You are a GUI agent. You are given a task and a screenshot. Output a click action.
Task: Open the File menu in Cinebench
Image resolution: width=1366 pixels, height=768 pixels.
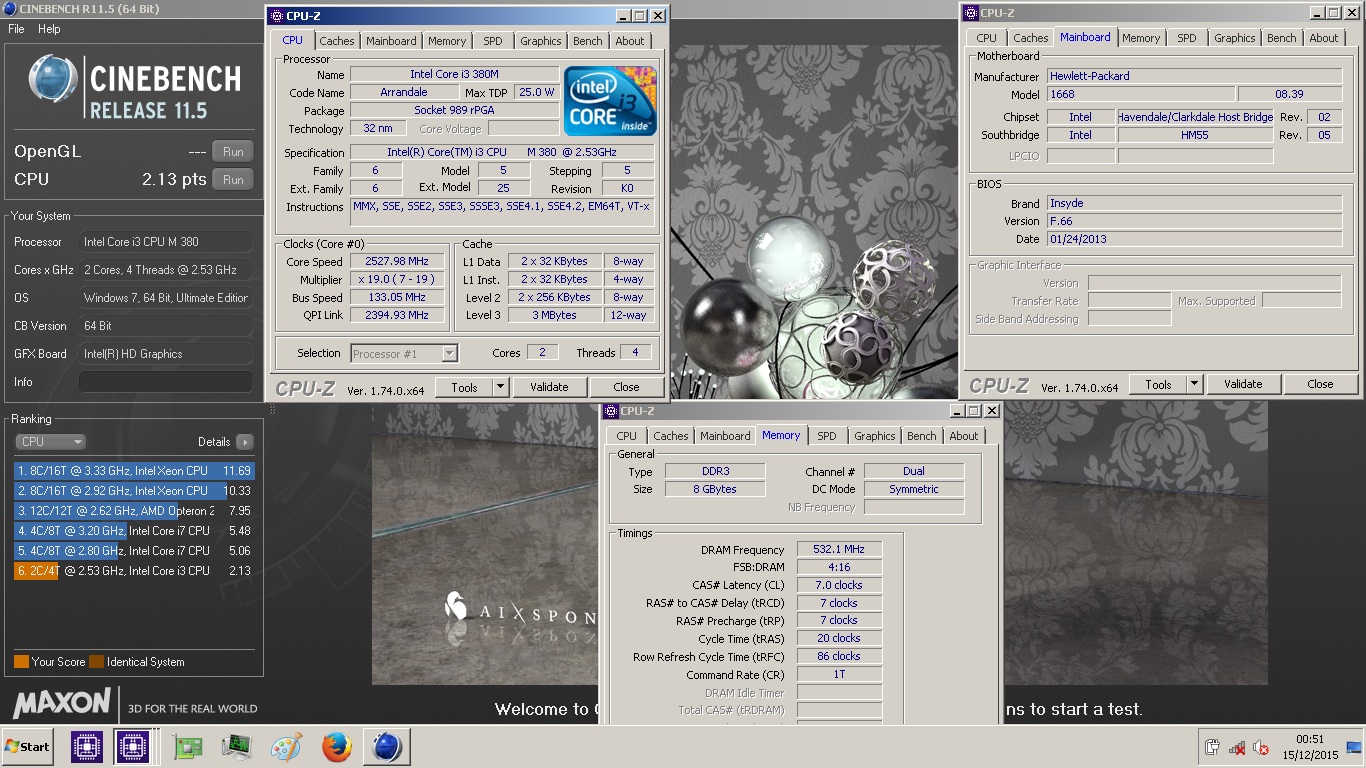coord(16,29)
